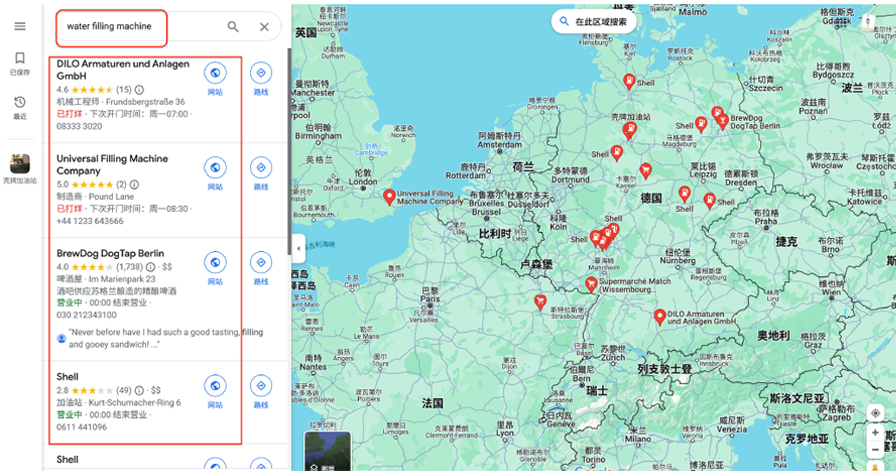The width and height of the screenshot is (896, 471).
Task: Click the magnifier search icon
Action: [233, 27]
